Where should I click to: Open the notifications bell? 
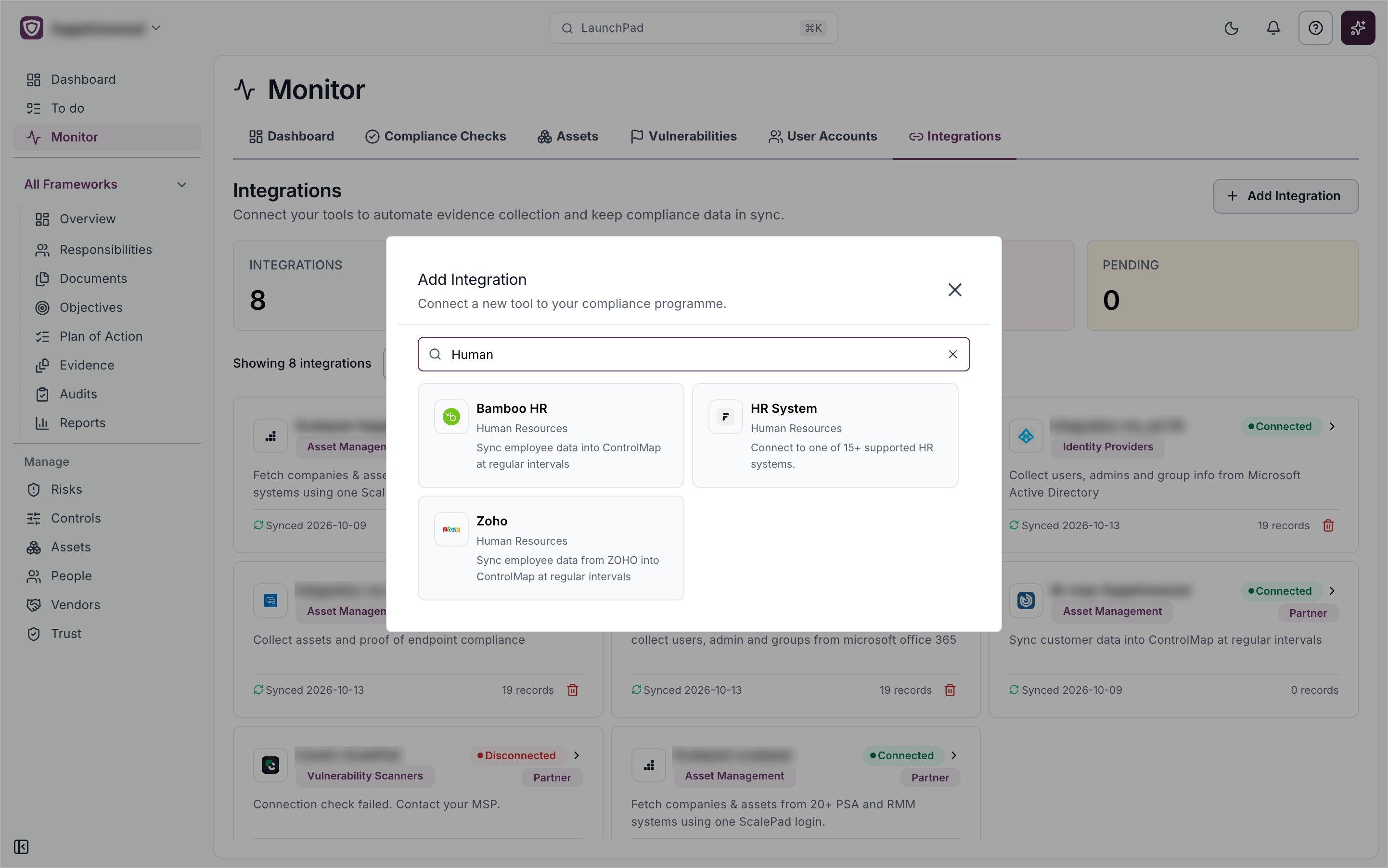(1273, 28)
